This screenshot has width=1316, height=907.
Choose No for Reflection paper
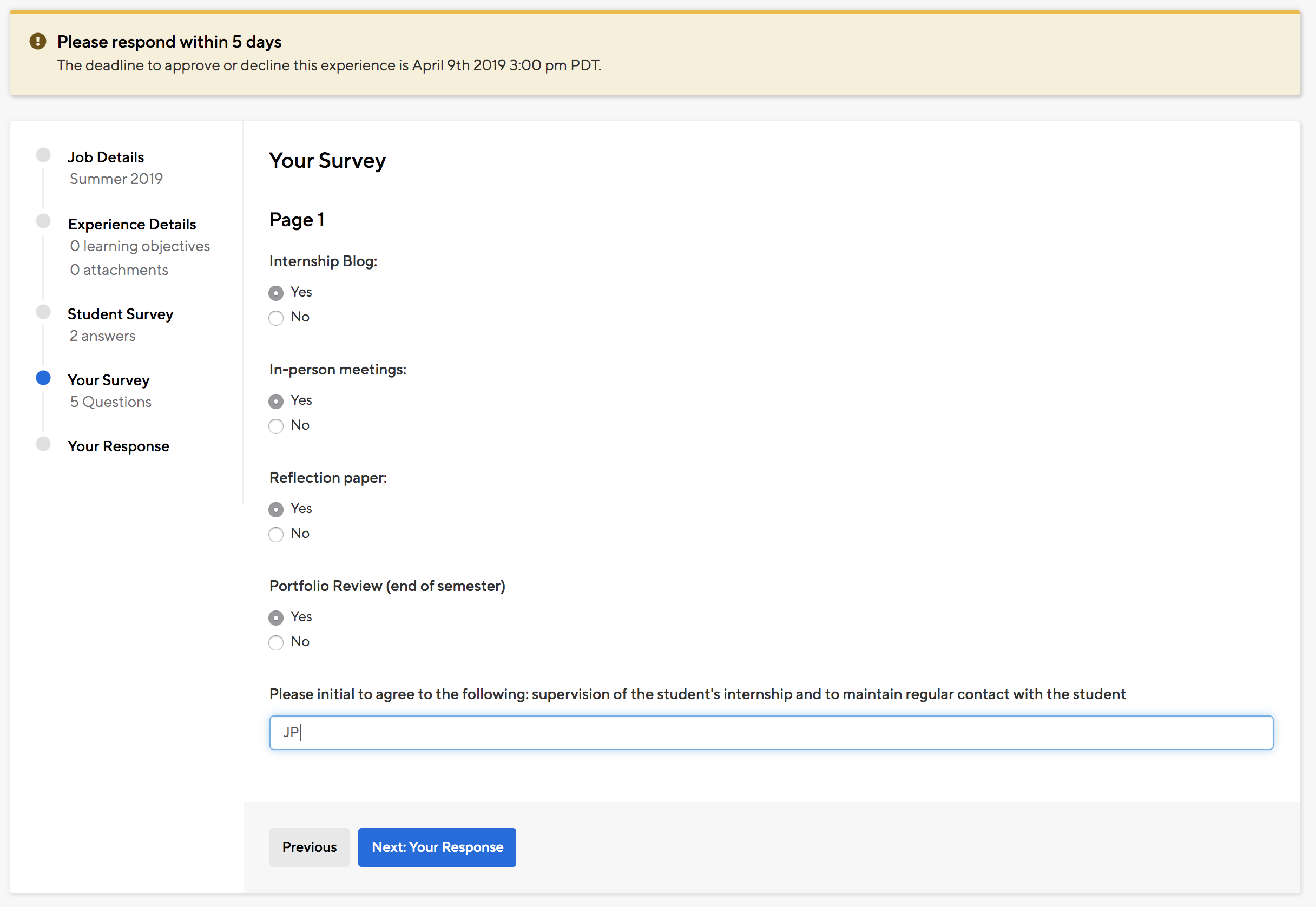click(x=275, y=534)
